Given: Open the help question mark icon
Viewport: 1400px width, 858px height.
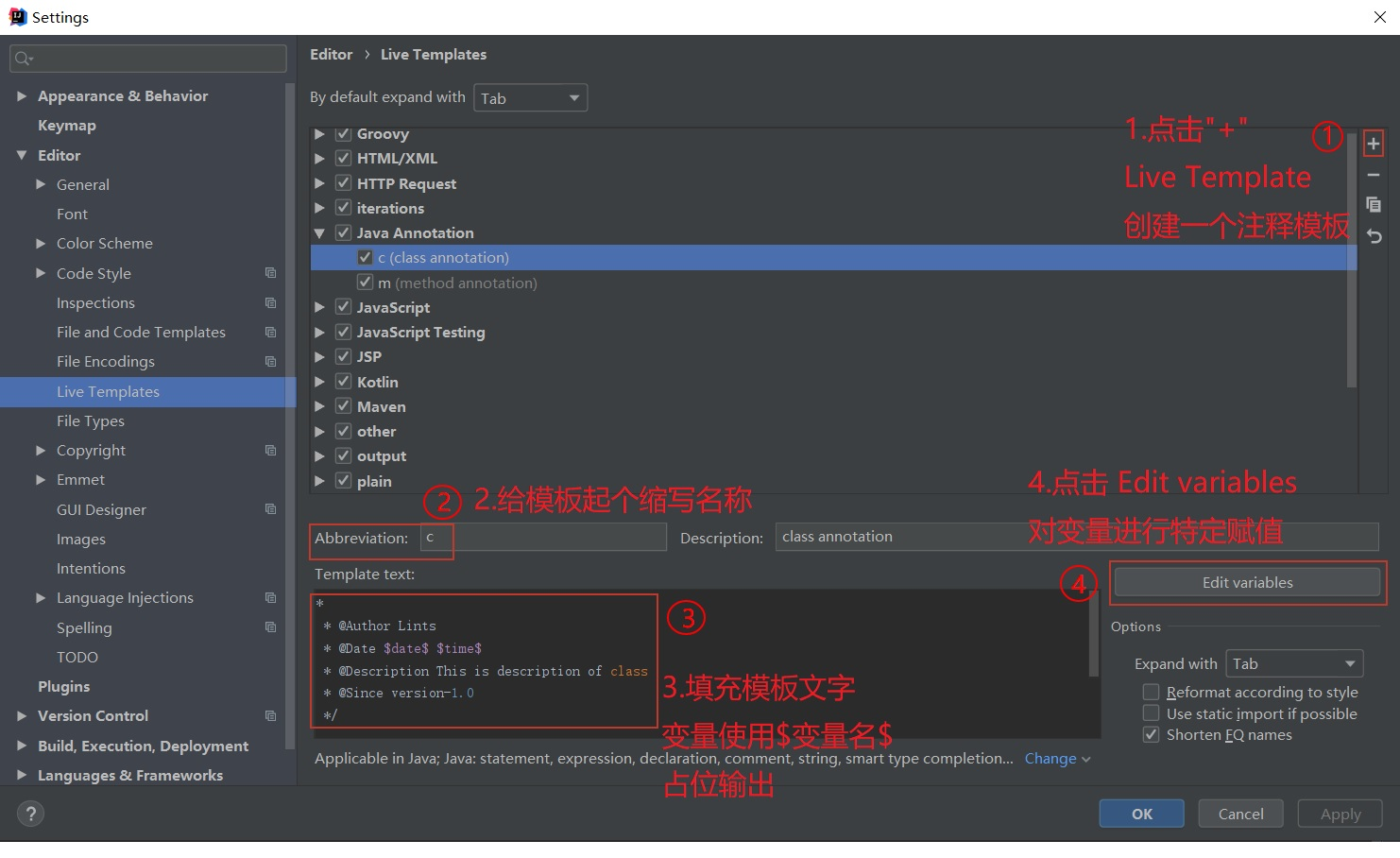Looking at the screenshot, I should click(x=30, y=813).
